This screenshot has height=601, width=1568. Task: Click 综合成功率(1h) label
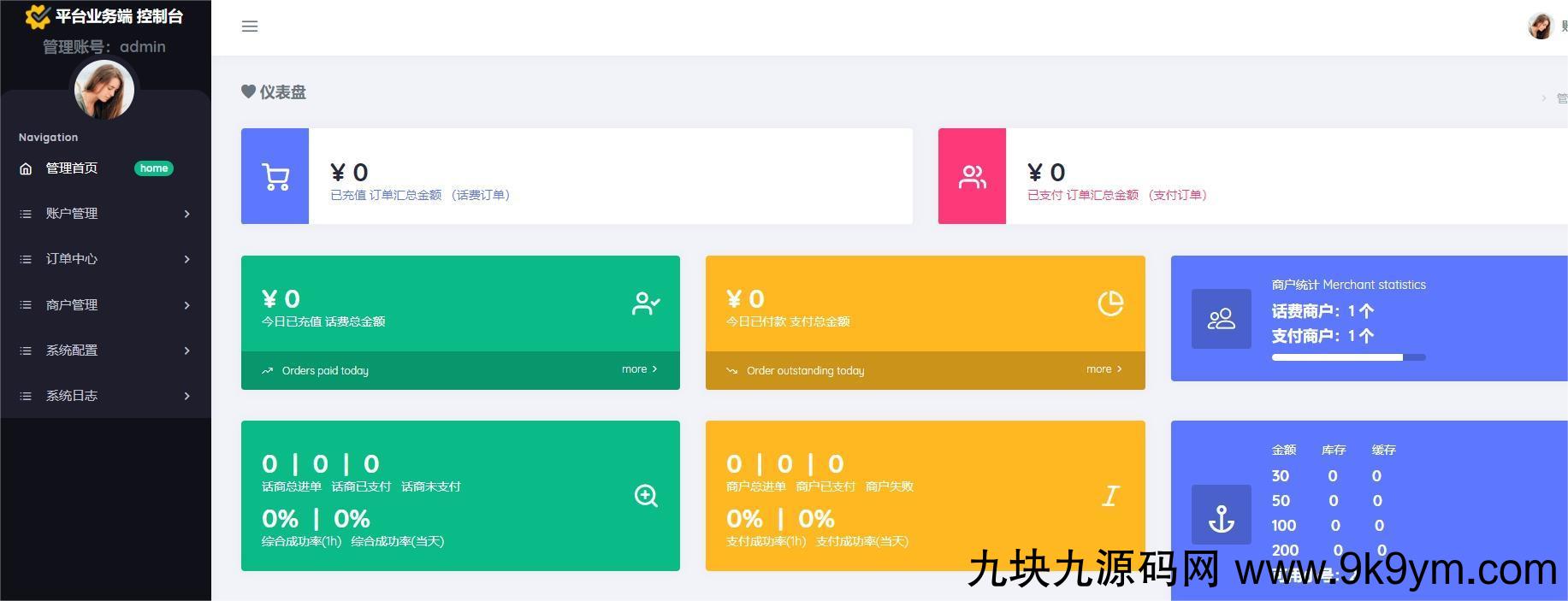(x=302, y=541)
